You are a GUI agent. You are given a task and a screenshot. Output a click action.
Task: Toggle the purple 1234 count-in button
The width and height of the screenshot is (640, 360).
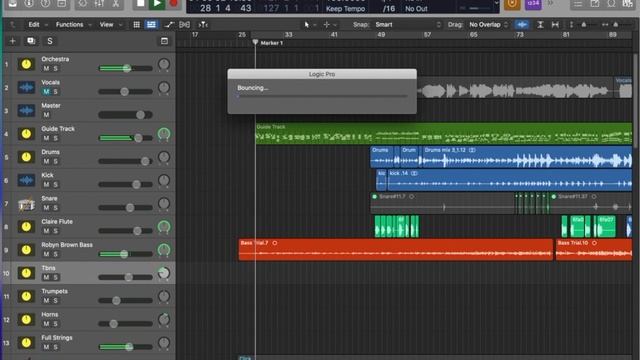click(x=533, y=4)
